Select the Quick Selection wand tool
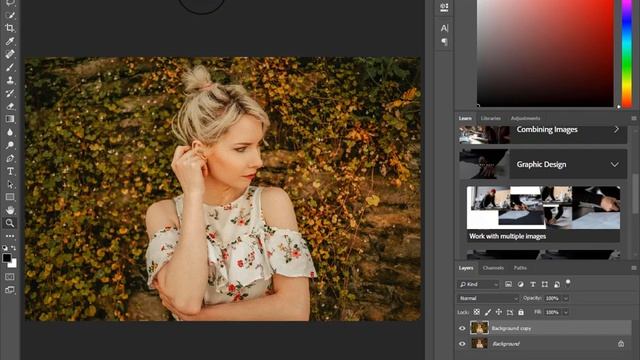The width and height of the screenshot is (640, 360). [x=10, y=16]
